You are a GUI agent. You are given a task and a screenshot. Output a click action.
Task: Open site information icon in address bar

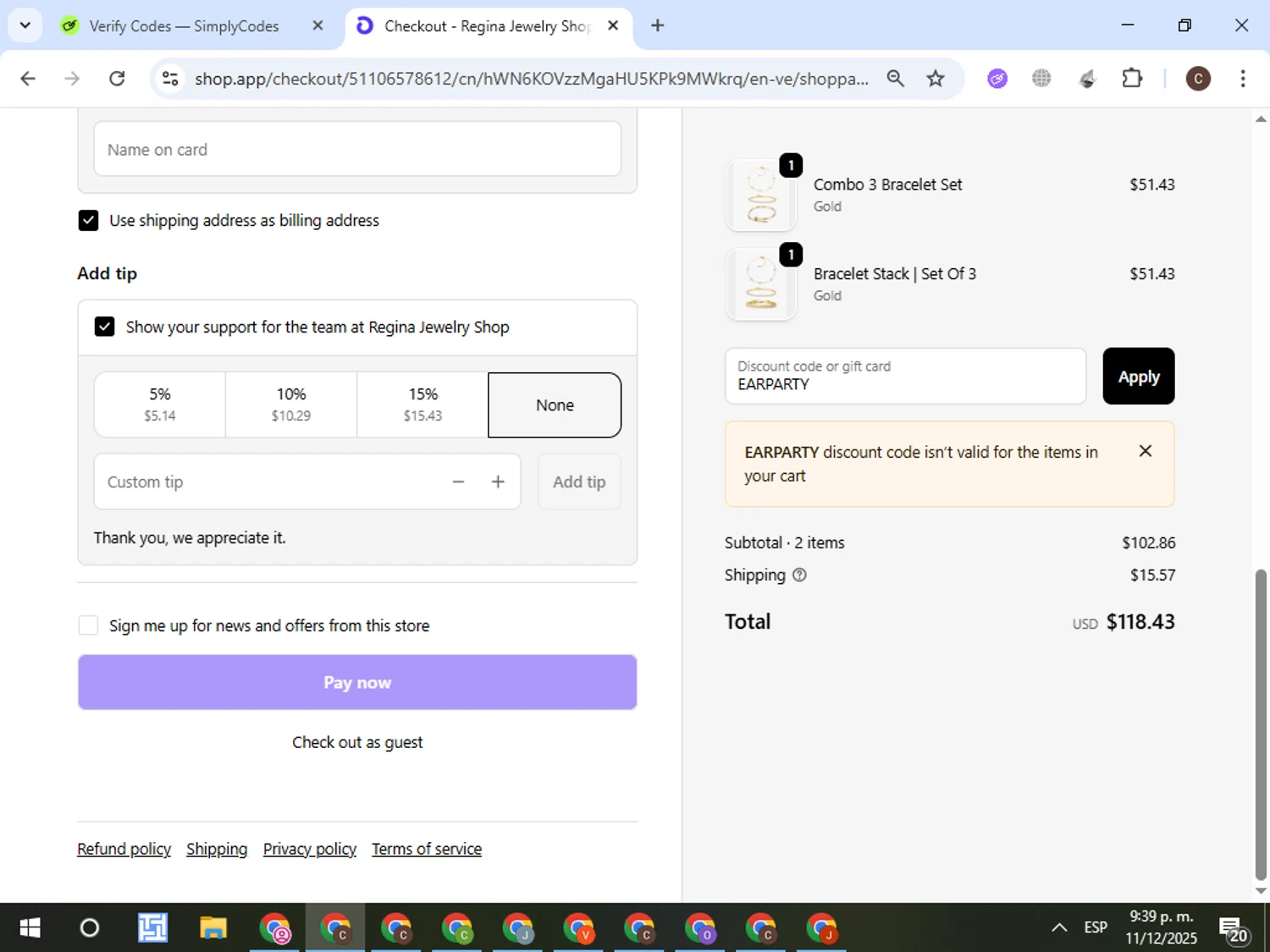pyautogui.click(x=170, y=79)
